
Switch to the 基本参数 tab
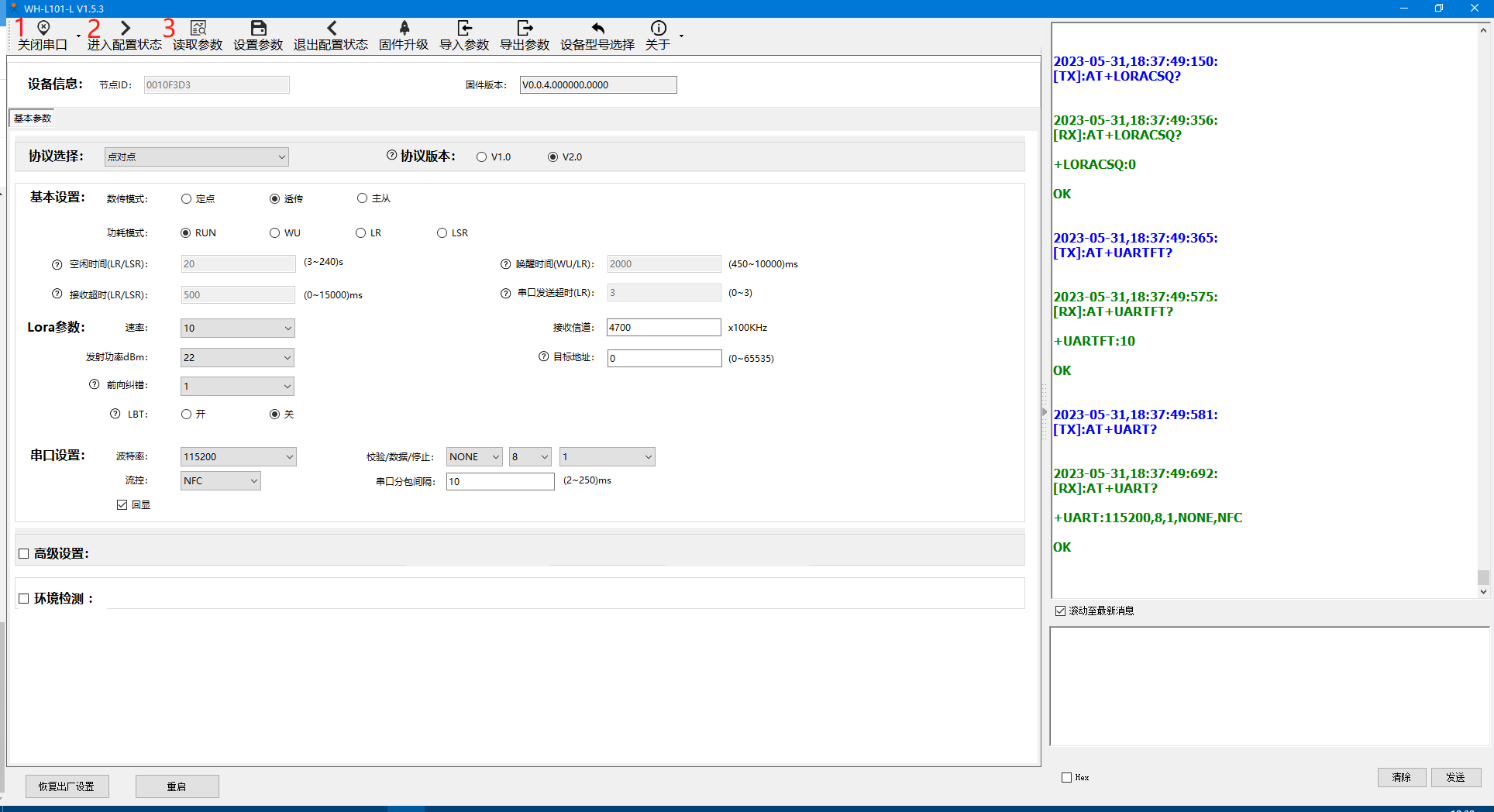coord(33,119)
